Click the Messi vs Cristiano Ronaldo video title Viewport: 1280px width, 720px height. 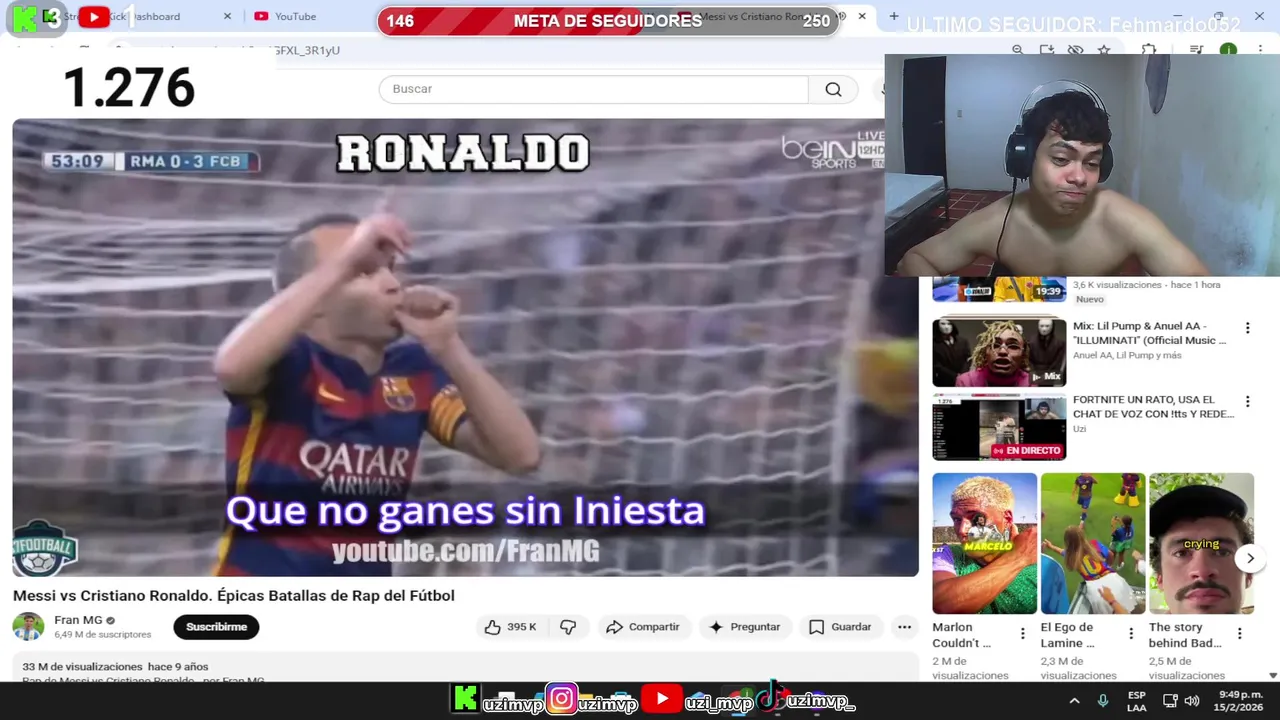tap(233, 595)
